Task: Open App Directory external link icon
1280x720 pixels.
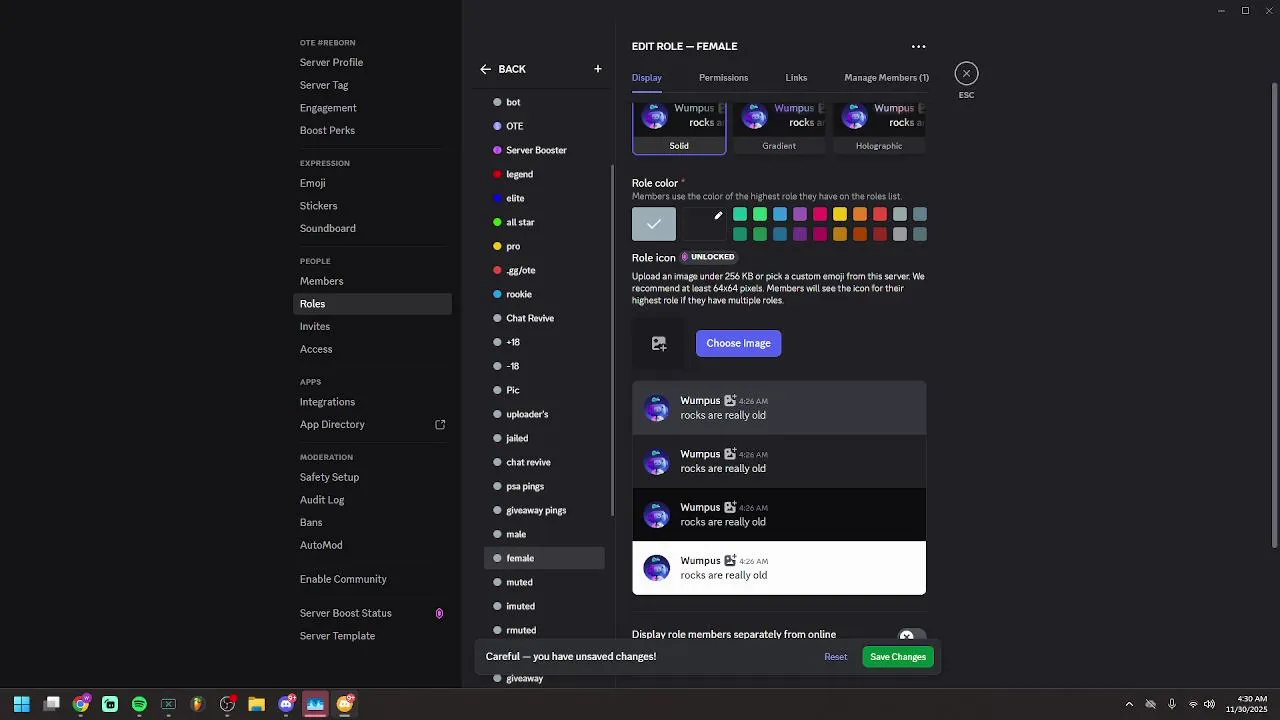Action: pos(440,425)
